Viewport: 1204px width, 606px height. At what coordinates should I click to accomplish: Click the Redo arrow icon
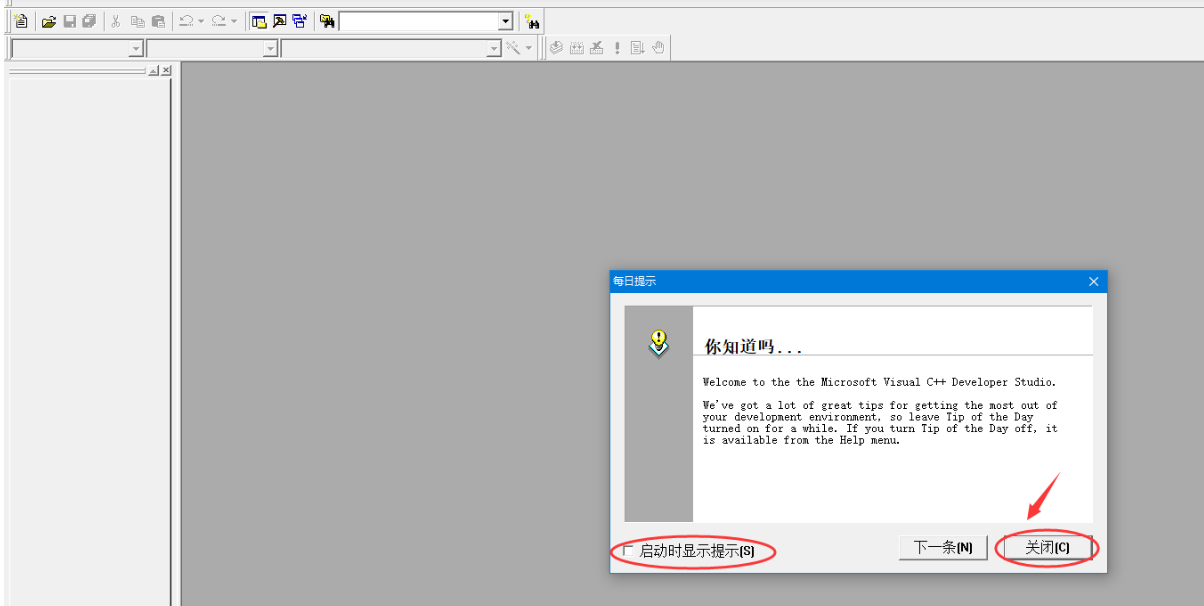click(218, 21)
